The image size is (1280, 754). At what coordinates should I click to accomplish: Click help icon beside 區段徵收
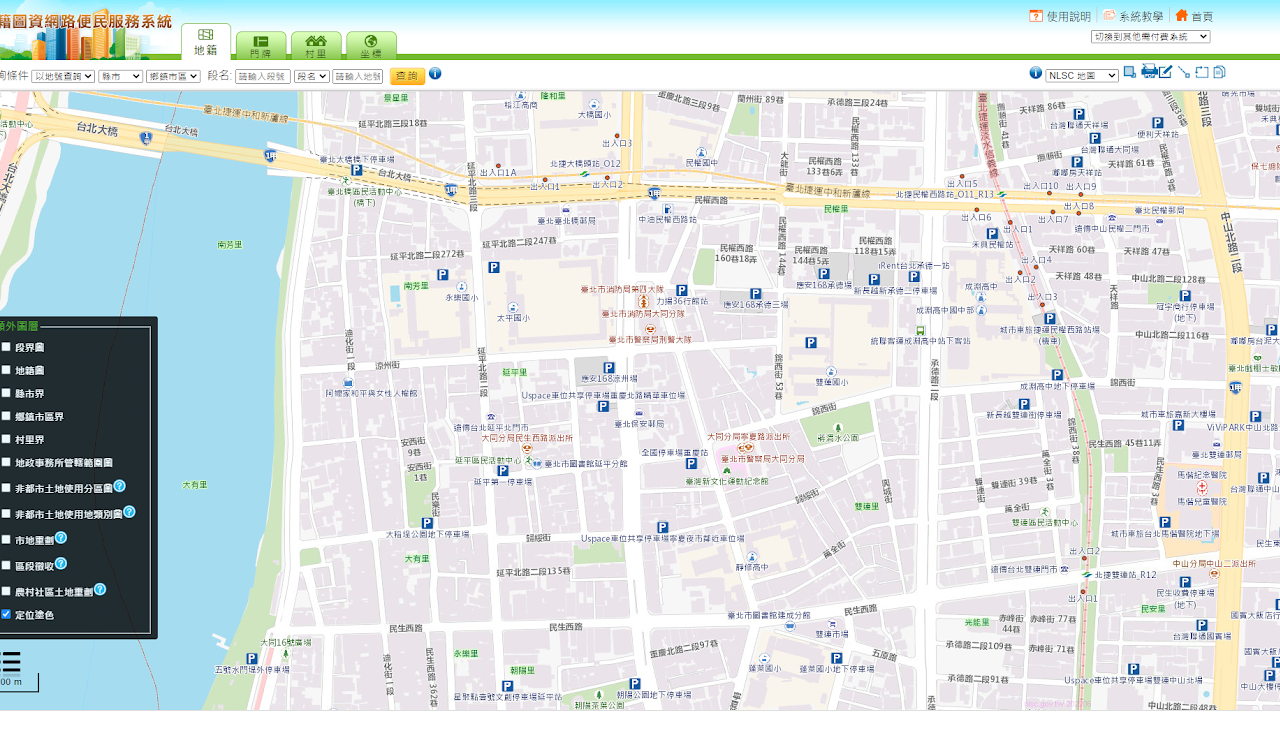[61, 564]
